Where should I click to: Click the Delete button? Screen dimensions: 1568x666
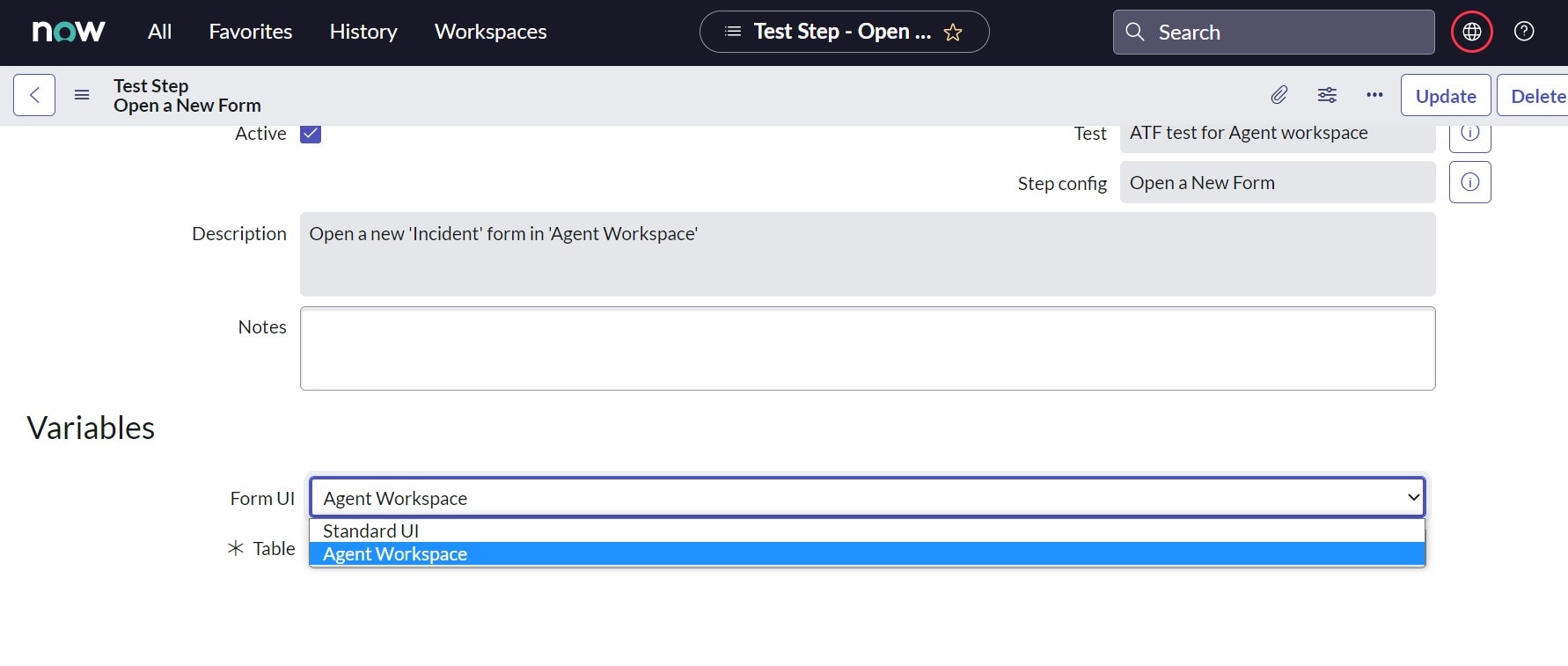[1538, 95]
